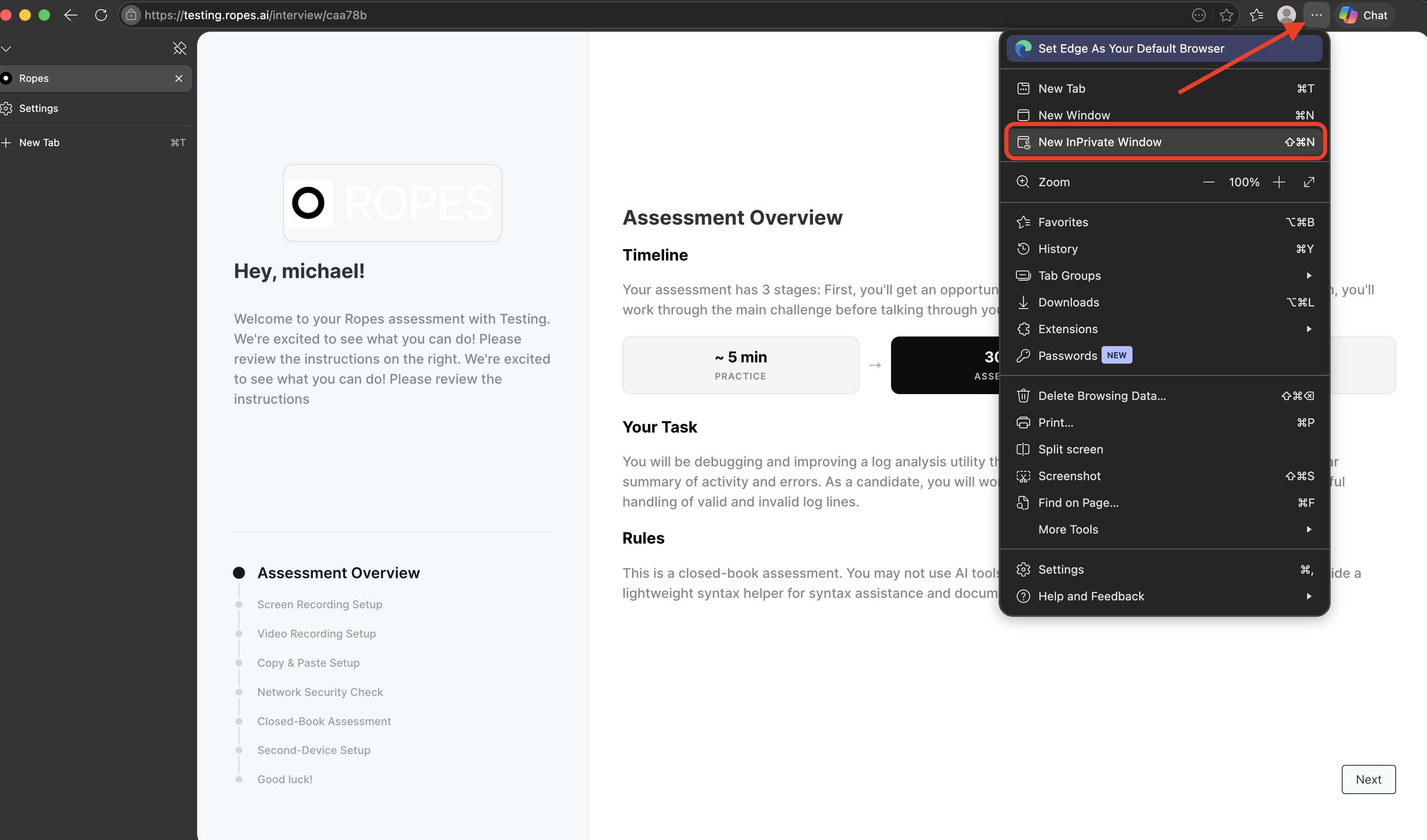Reload the page with the refresh icon
1427x840 pixels.
(x=102, y=15)
